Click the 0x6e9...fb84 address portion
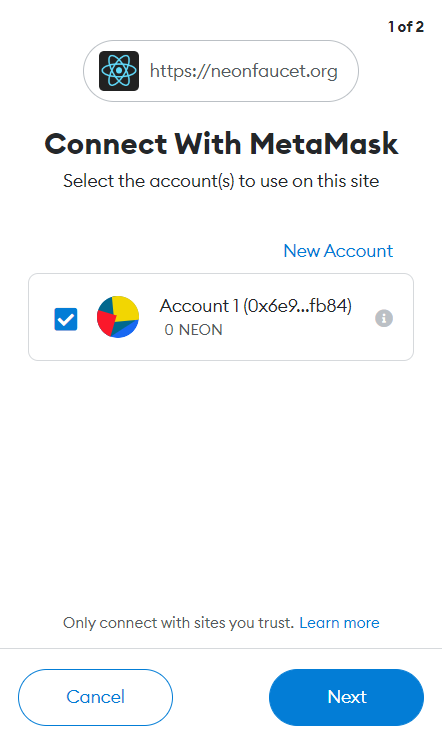 [298, 306]
